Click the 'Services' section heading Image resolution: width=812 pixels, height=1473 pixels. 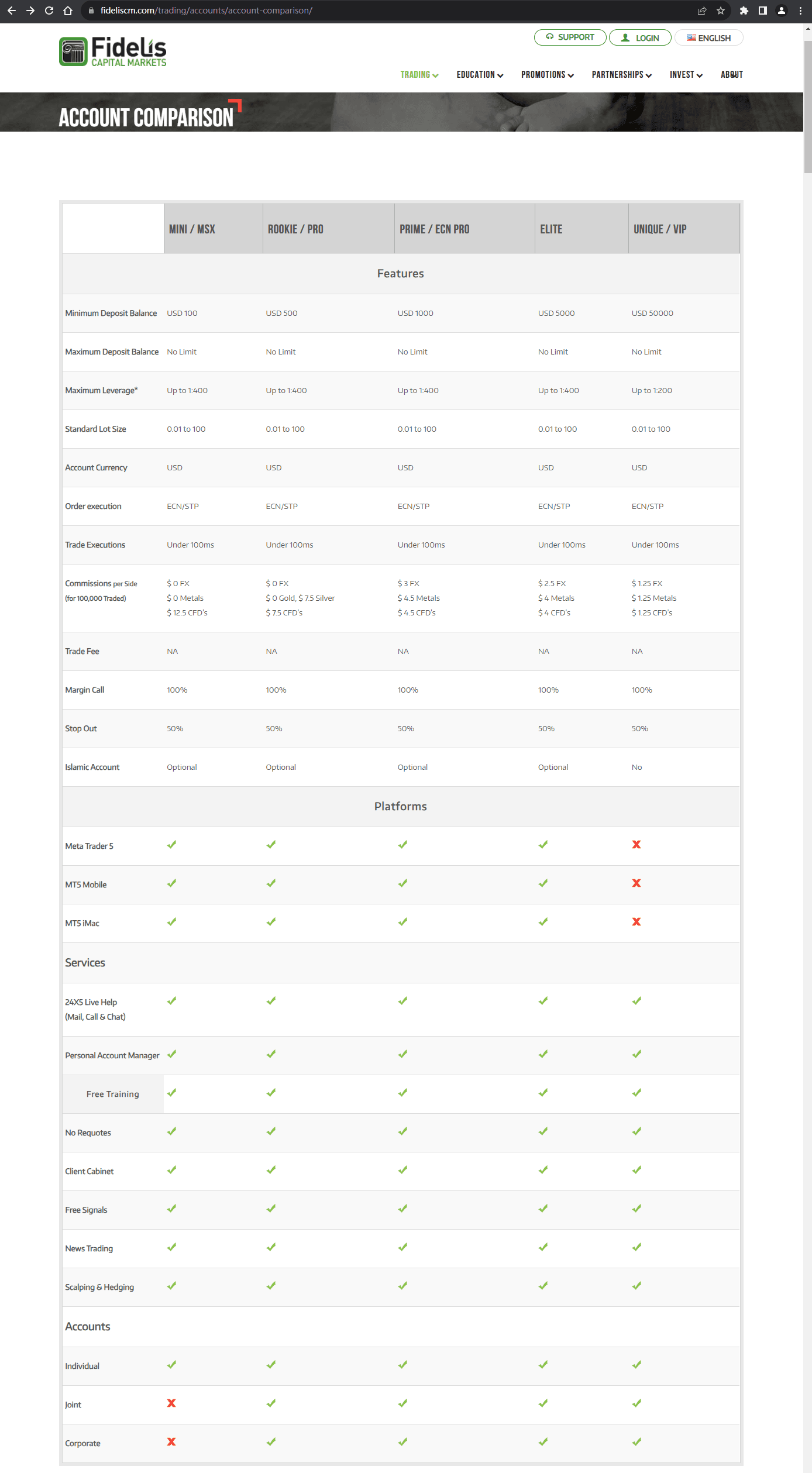[x=85, y=963]
